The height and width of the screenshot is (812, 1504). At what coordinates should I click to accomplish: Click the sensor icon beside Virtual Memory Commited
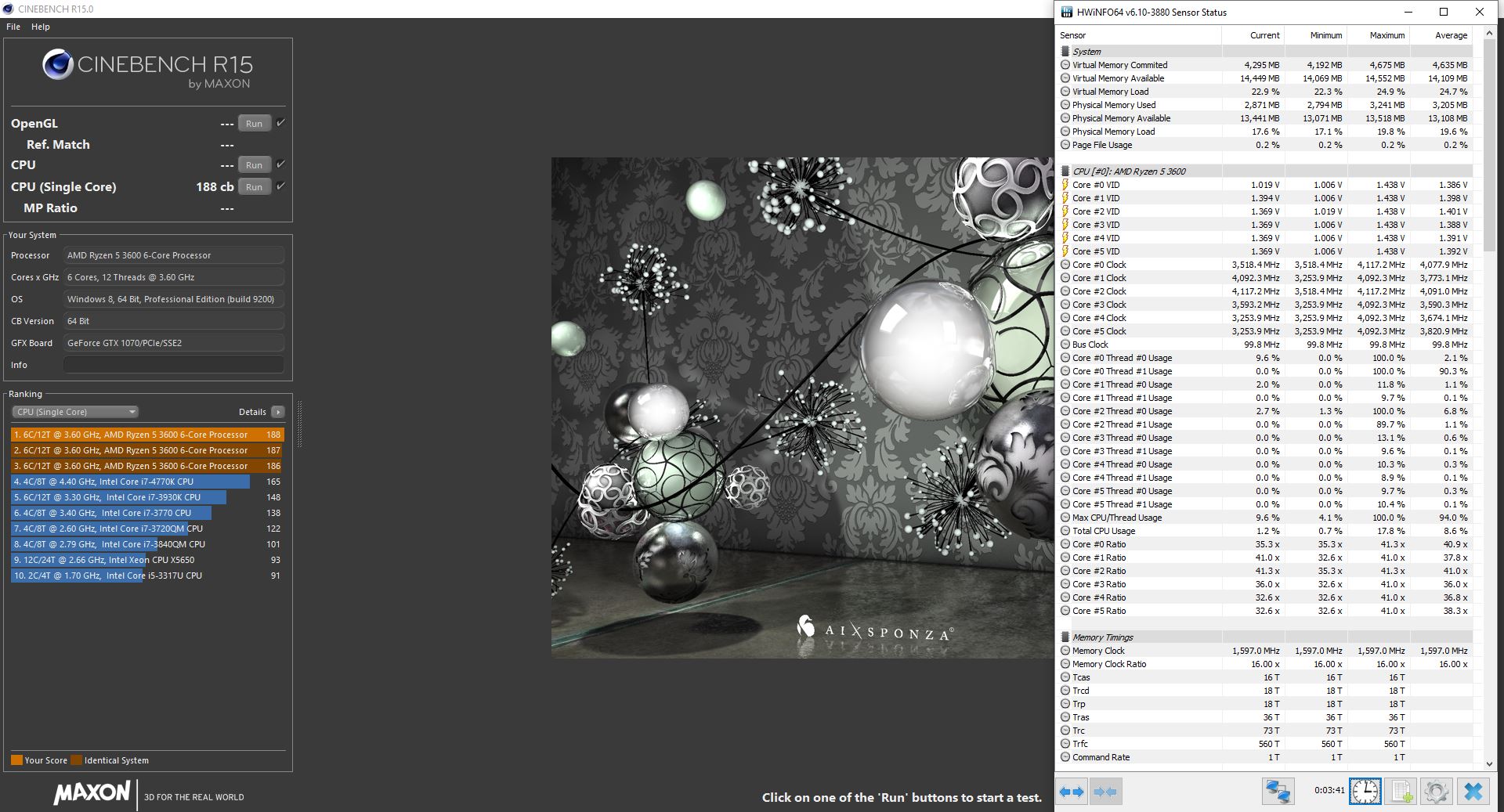1065,65
